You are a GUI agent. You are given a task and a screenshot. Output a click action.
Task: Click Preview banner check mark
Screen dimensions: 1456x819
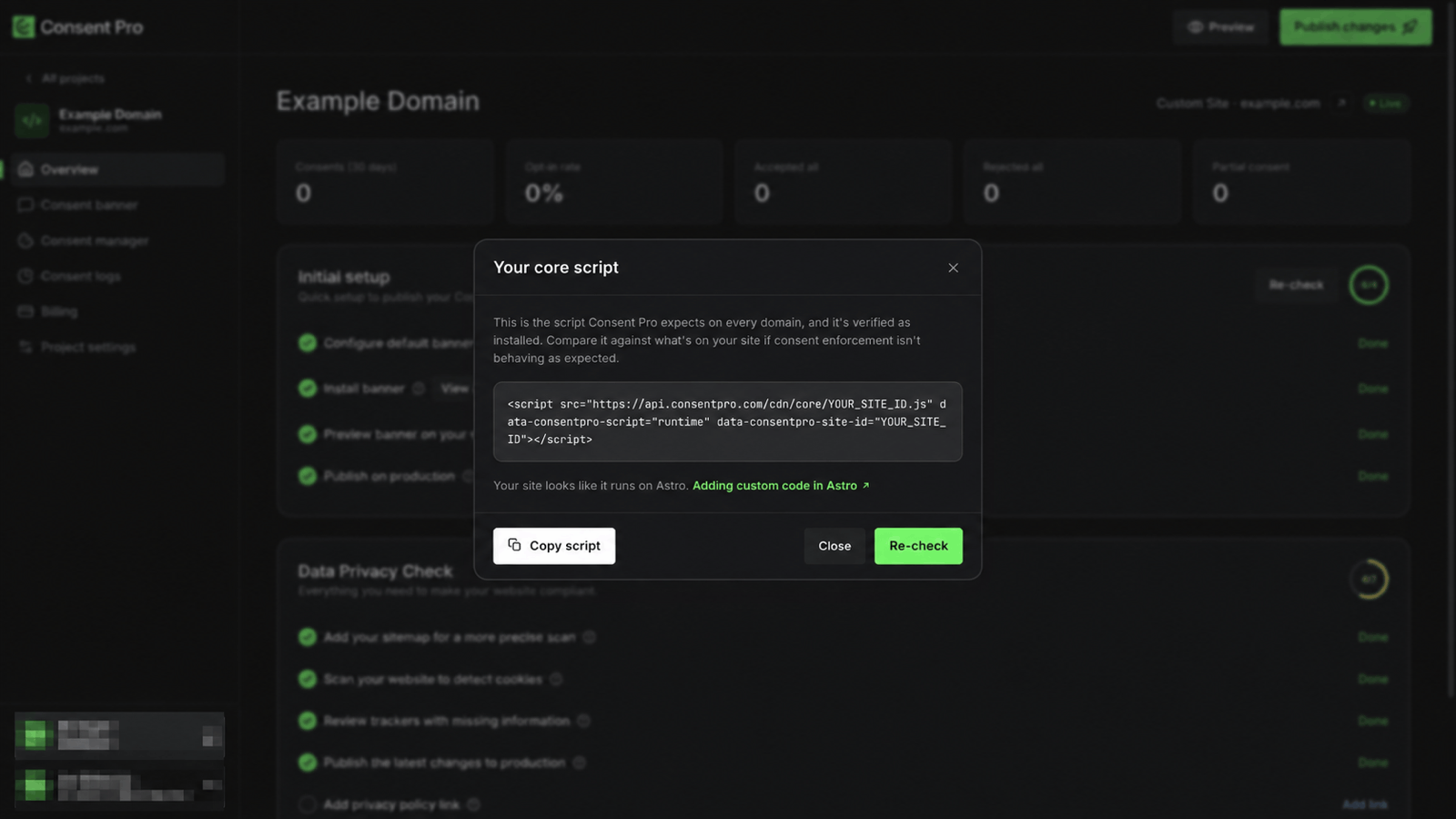[x=308, y=434]
